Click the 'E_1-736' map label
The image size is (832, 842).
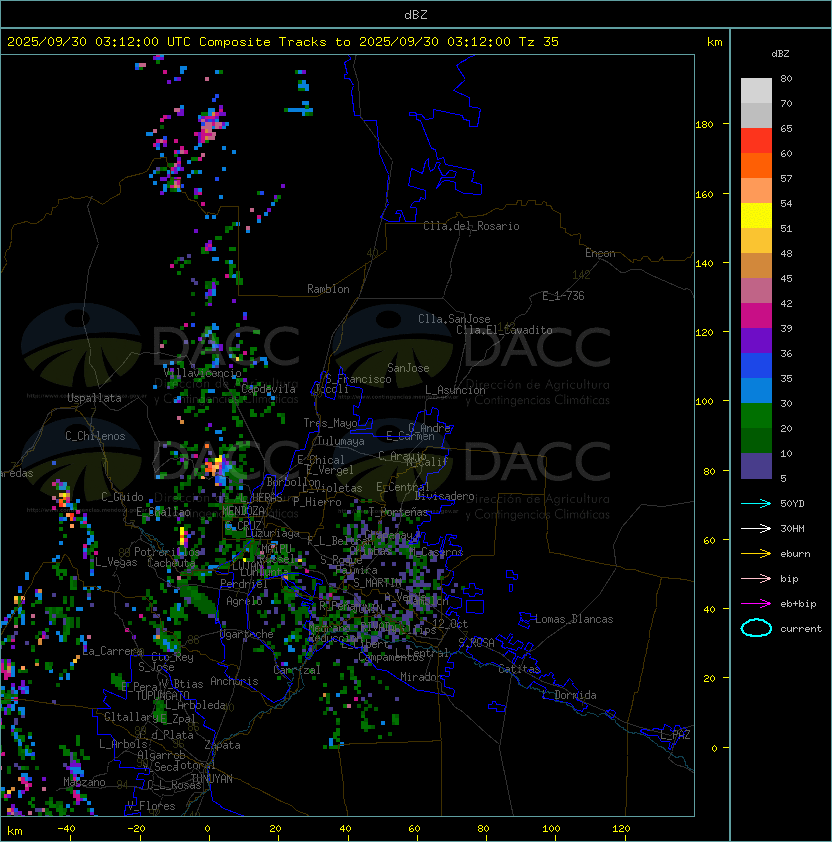point(563,296)
